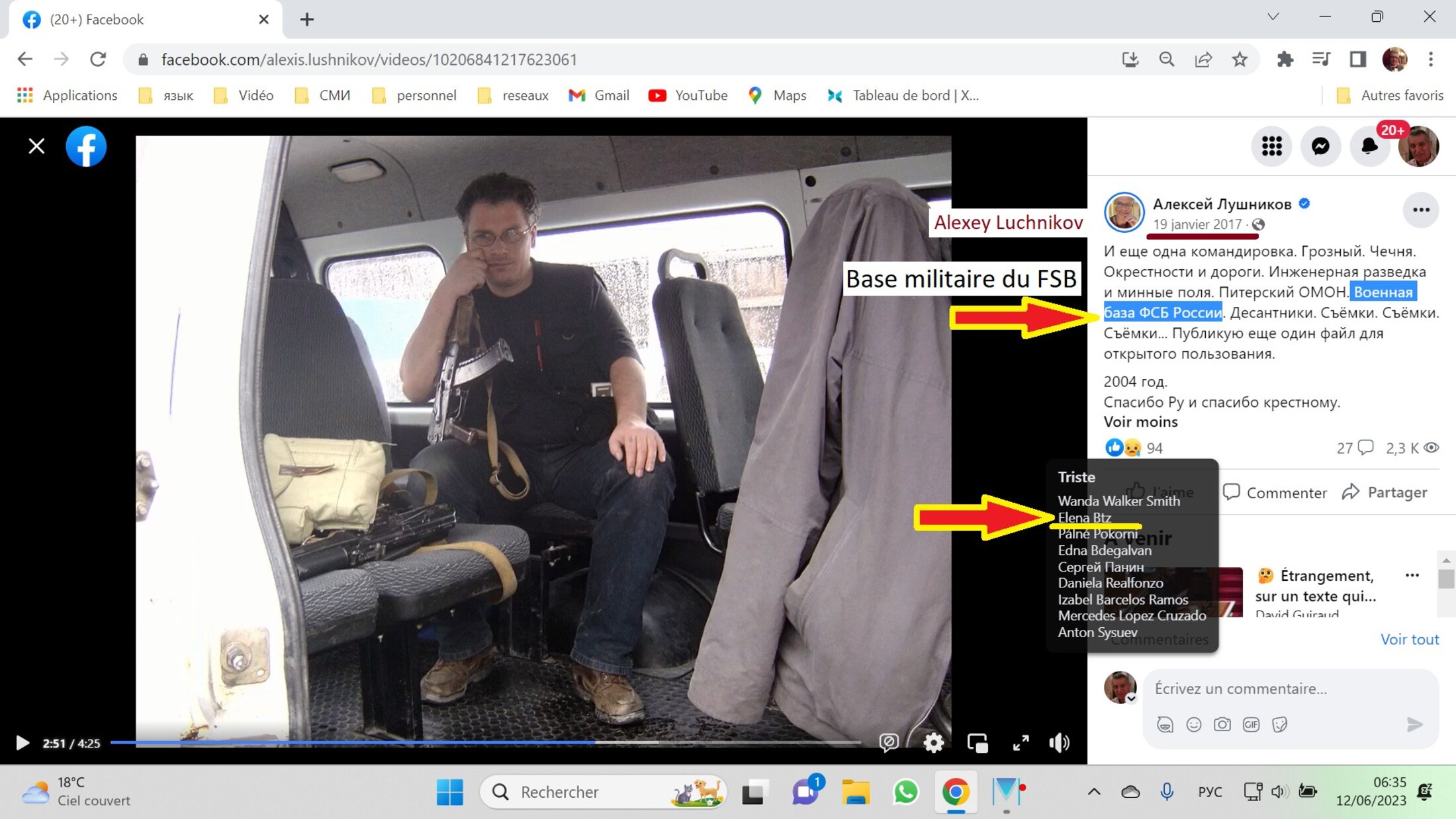
Task: Open File Explorer from the taskbar
Action: click(x=855, y=792)
